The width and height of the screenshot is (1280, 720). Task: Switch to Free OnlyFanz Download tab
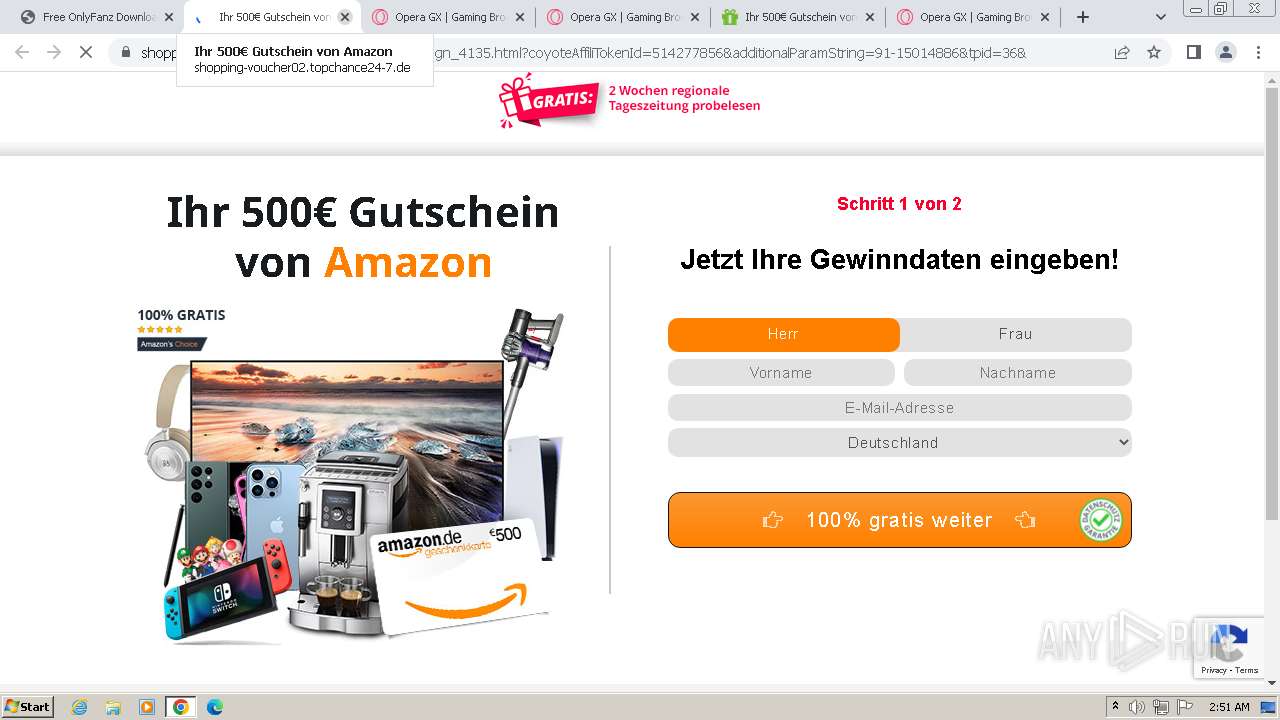click(x=97, y=17)
